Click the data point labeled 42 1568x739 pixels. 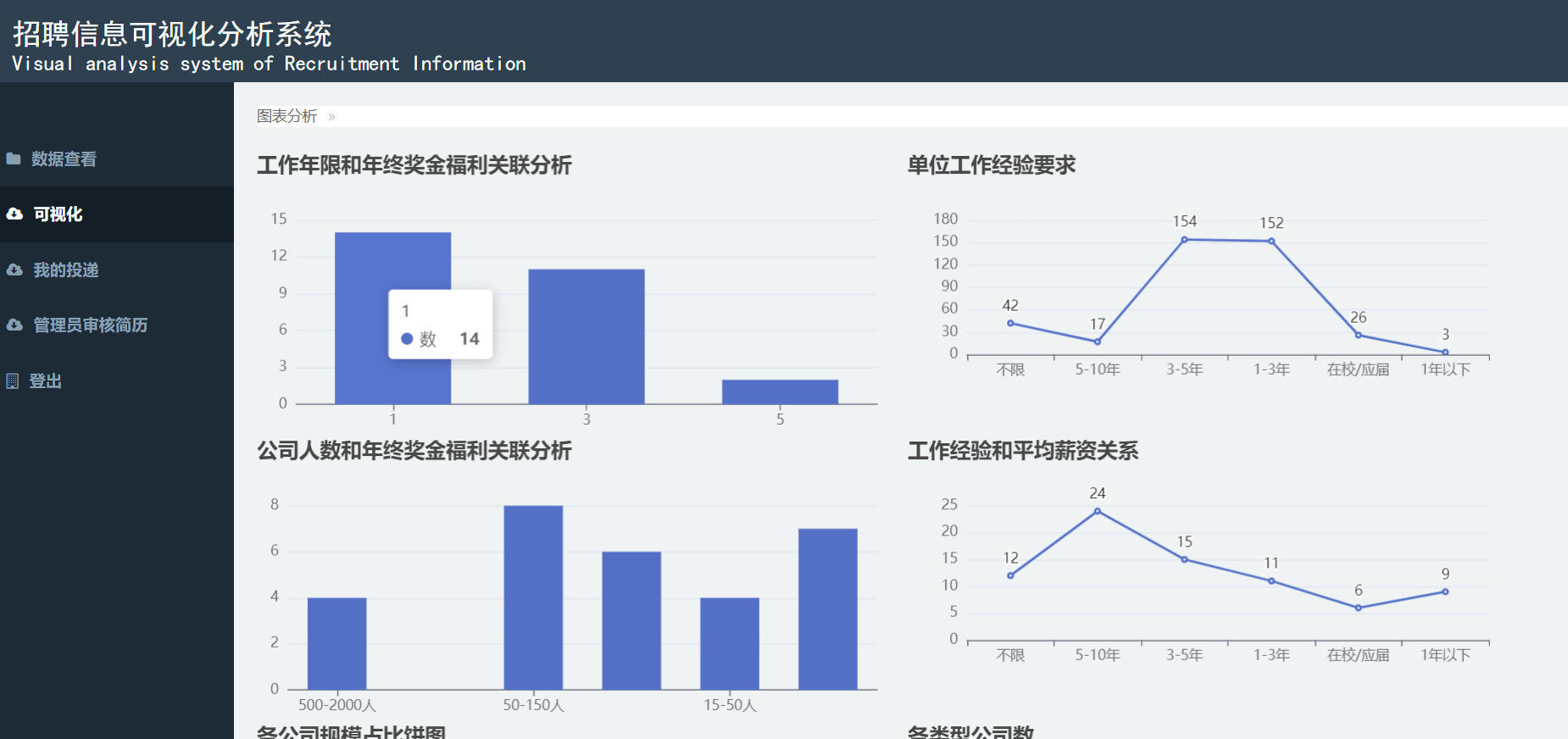tap(1010, 323)
